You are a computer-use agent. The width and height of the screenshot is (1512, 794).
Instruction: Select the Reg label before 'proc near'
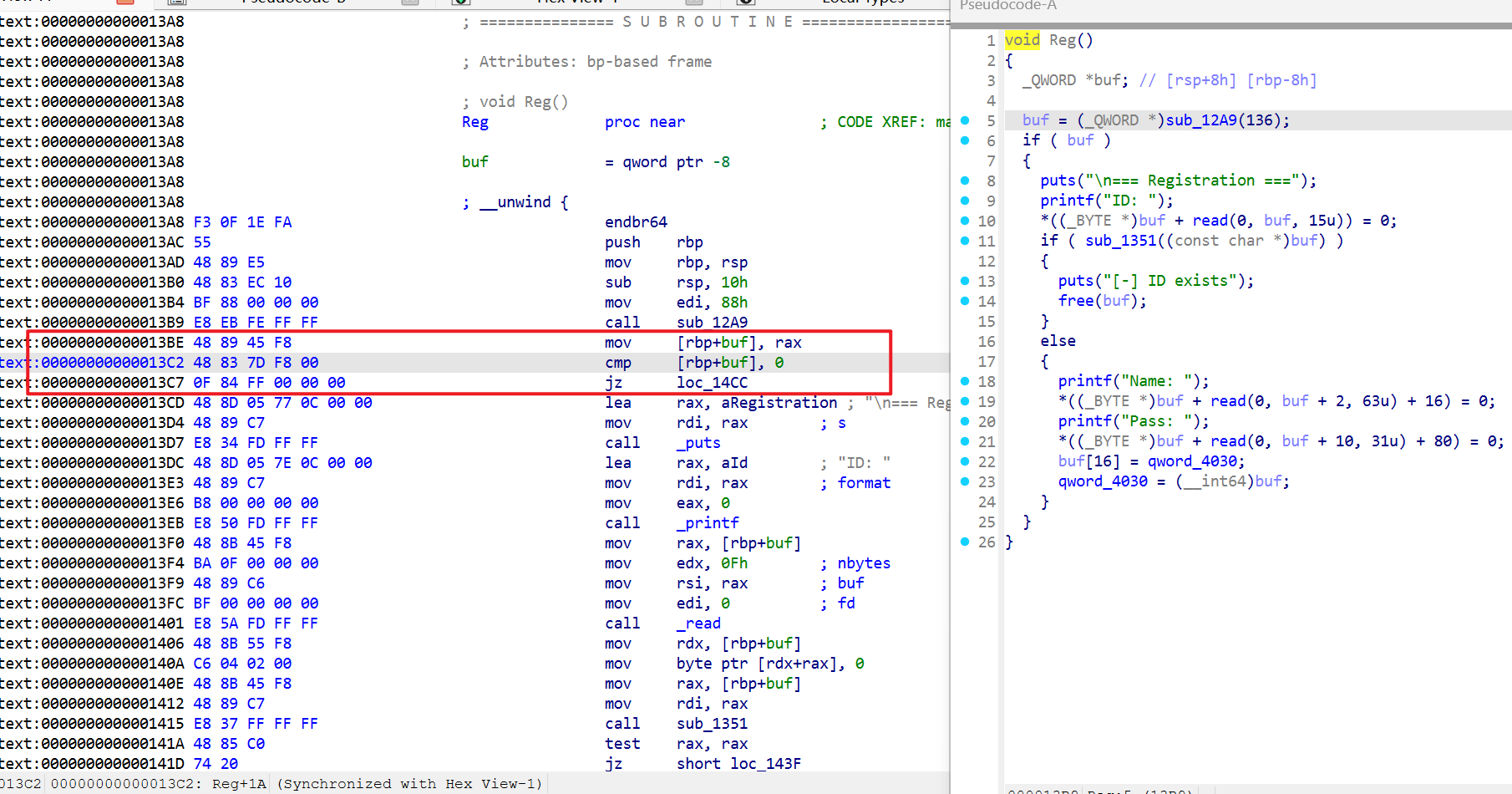point(474,122)
